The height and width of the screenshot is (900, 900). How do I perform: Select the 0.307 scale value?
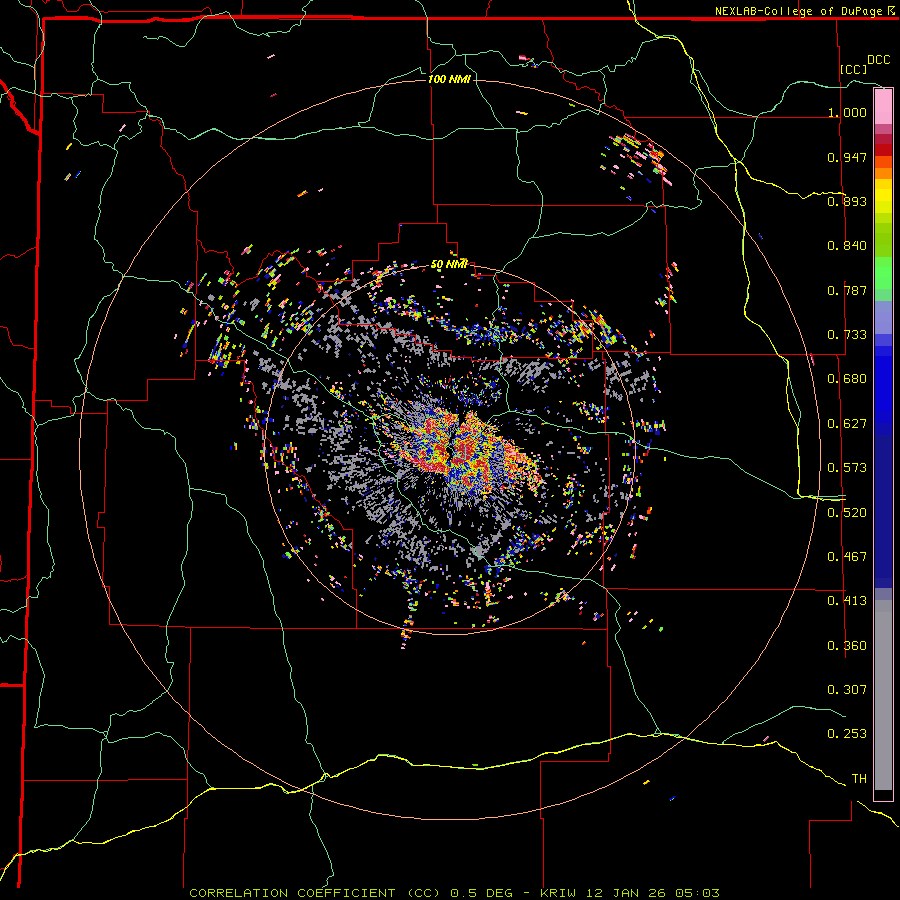tap(847, 690)
